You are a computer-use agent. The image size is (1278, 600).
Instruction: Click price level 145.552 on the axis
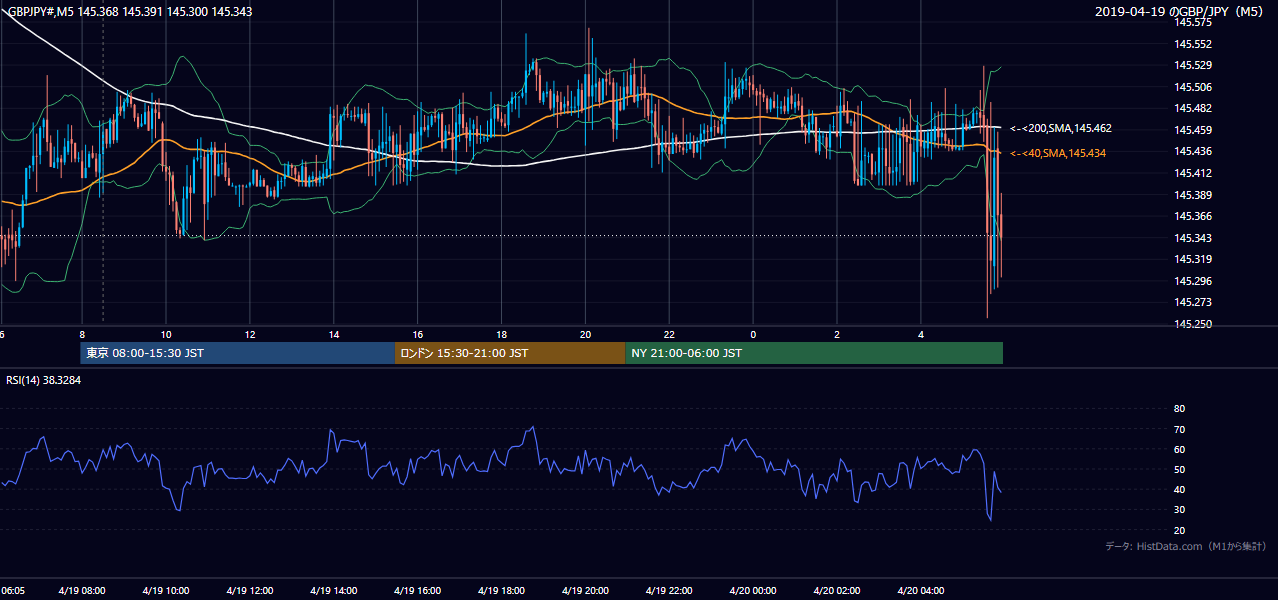coord(1192,44)
